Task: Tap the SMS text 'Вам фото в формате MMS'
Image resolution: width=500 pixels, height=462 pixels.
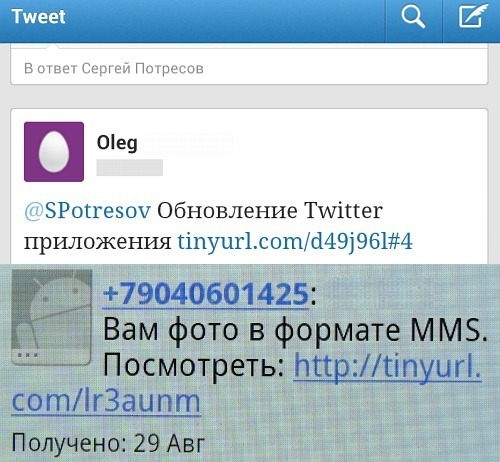Action: coord(295,330)
